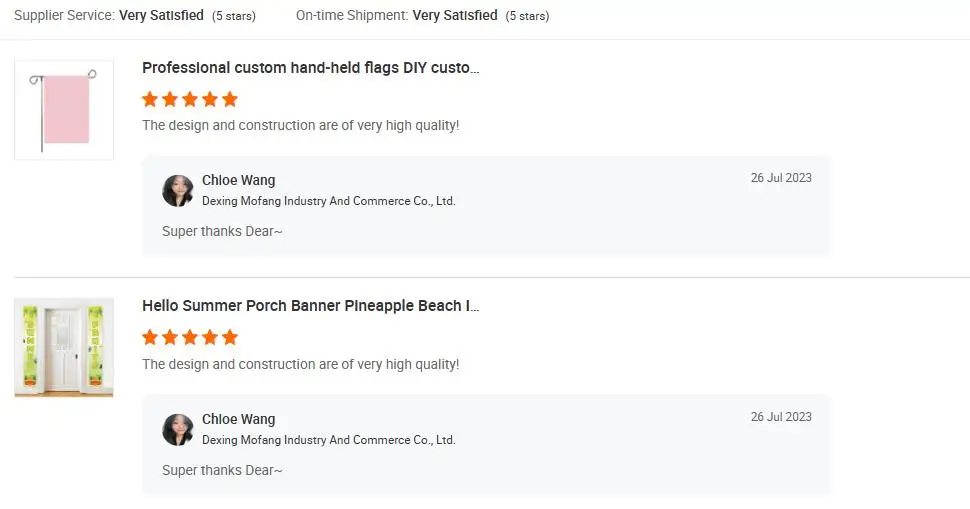Image resolution: width=970 pixels, height=509 pixels.
Task: Open "Hello Summer Porch Banner" product title
Action: coord(310,306)
